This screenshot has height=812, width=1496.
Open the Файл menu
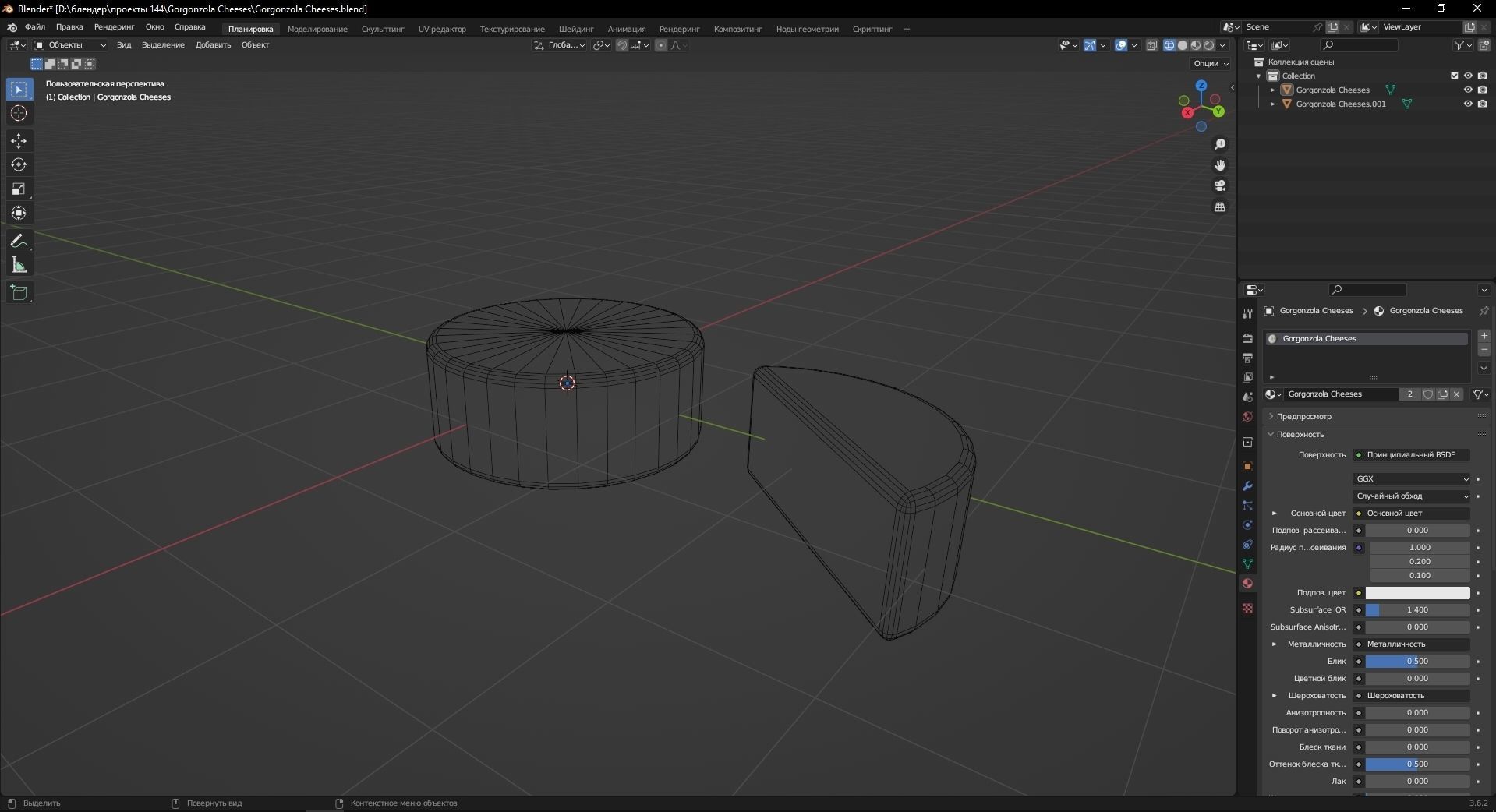coord(35,27)
